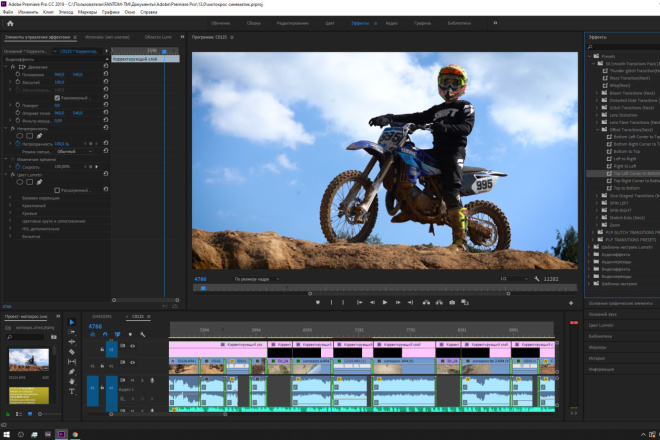Click Go to In point button
Screen dimensions: 660x440
click(359, 302)
